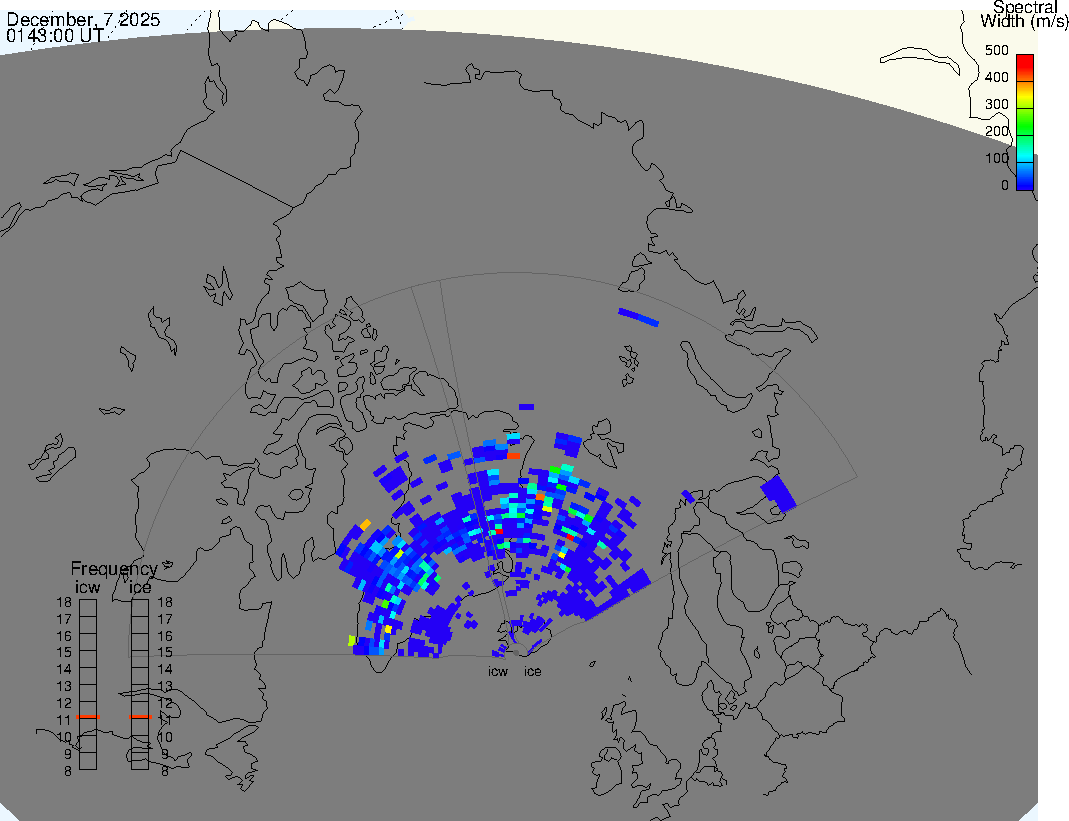Viewport: 1069px width, 821px height.
Task: Click the top cell of the icw frequency bar
Action: click(88, 608)
